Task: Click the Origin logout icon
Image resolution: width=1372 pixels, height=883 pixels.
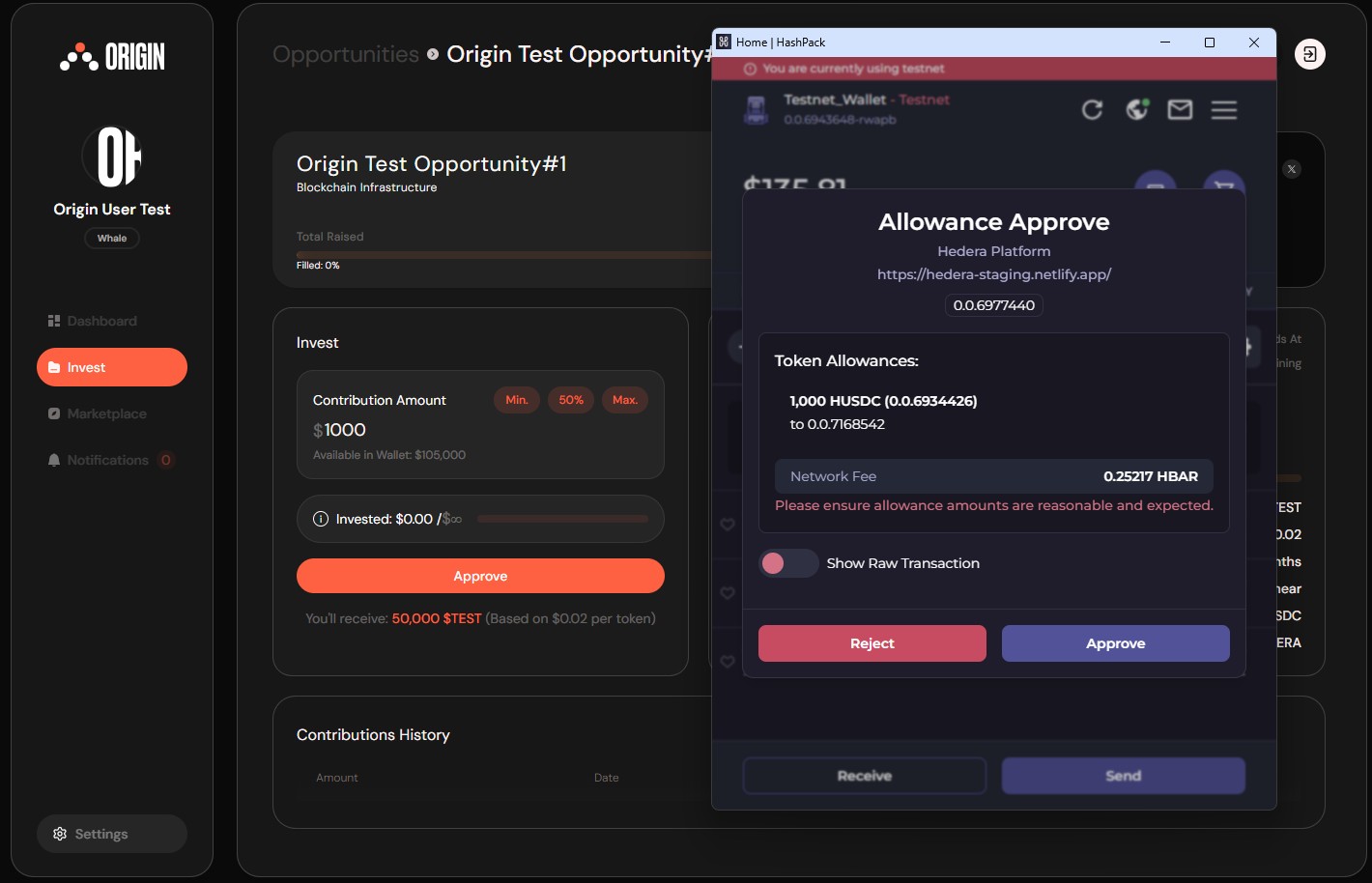Action: [1309, 54]
